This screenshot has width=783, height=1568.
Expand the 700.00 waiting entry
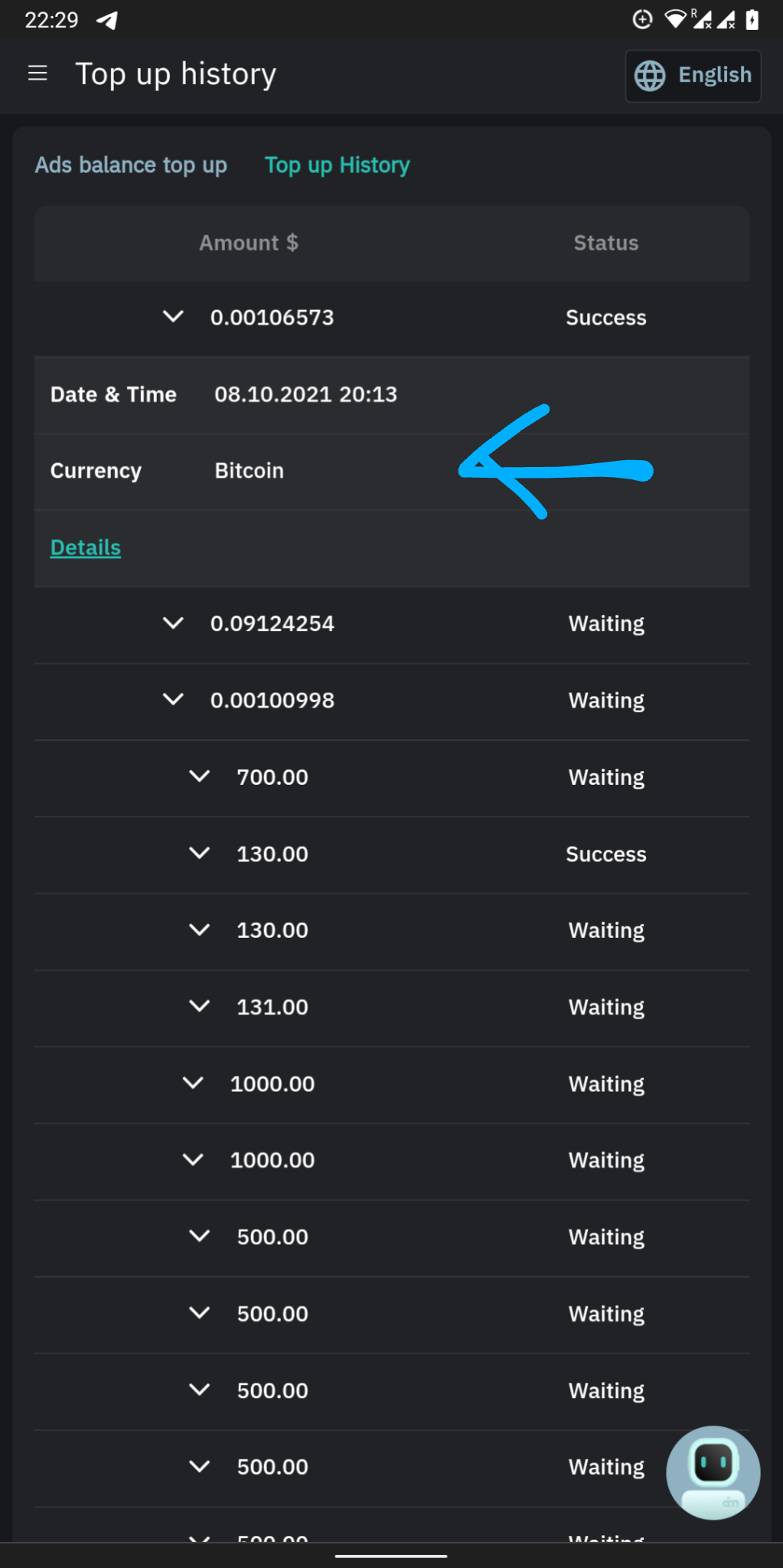(x=200, y=776)
